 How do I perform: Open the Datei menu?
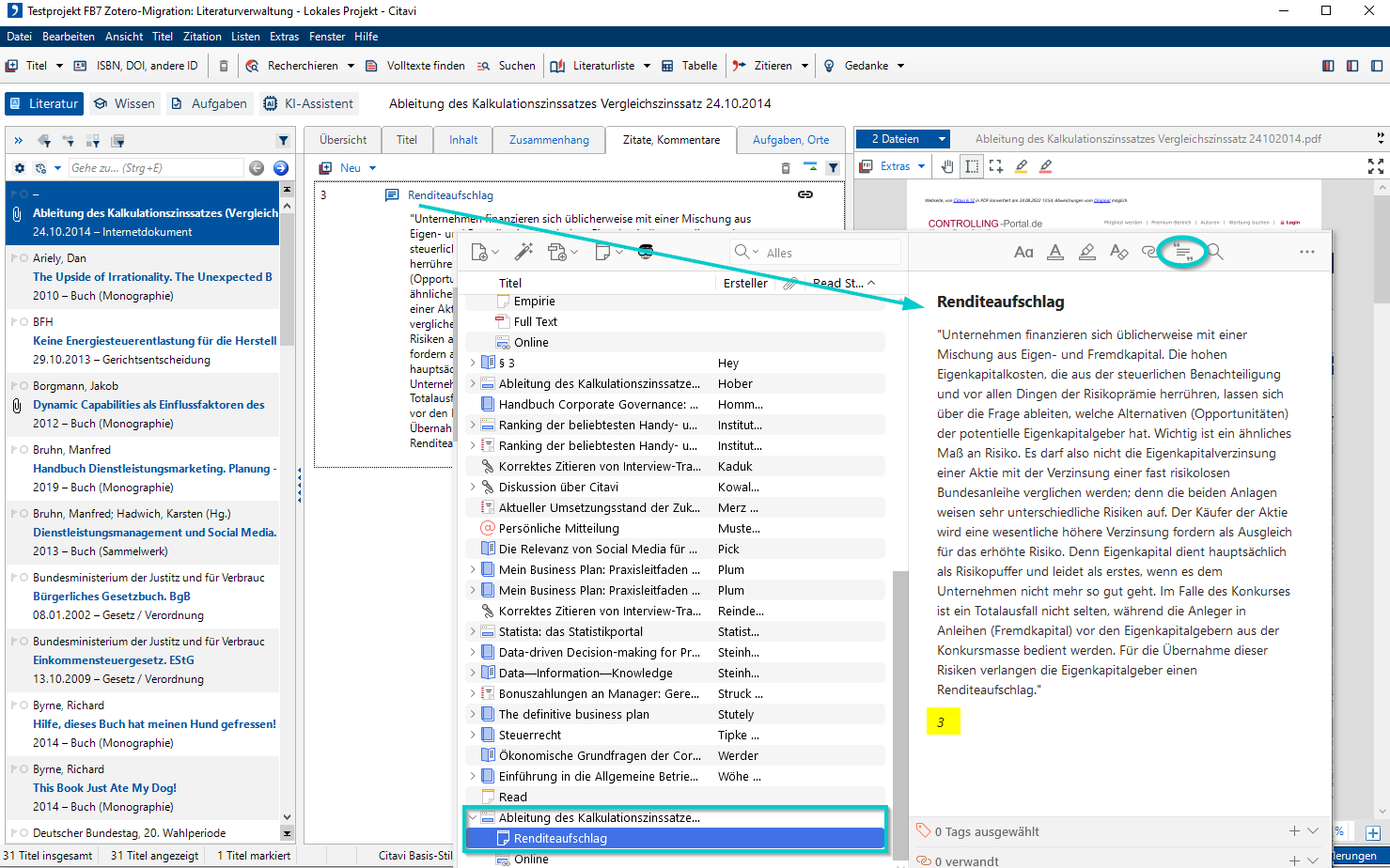(x=19, y=37)
